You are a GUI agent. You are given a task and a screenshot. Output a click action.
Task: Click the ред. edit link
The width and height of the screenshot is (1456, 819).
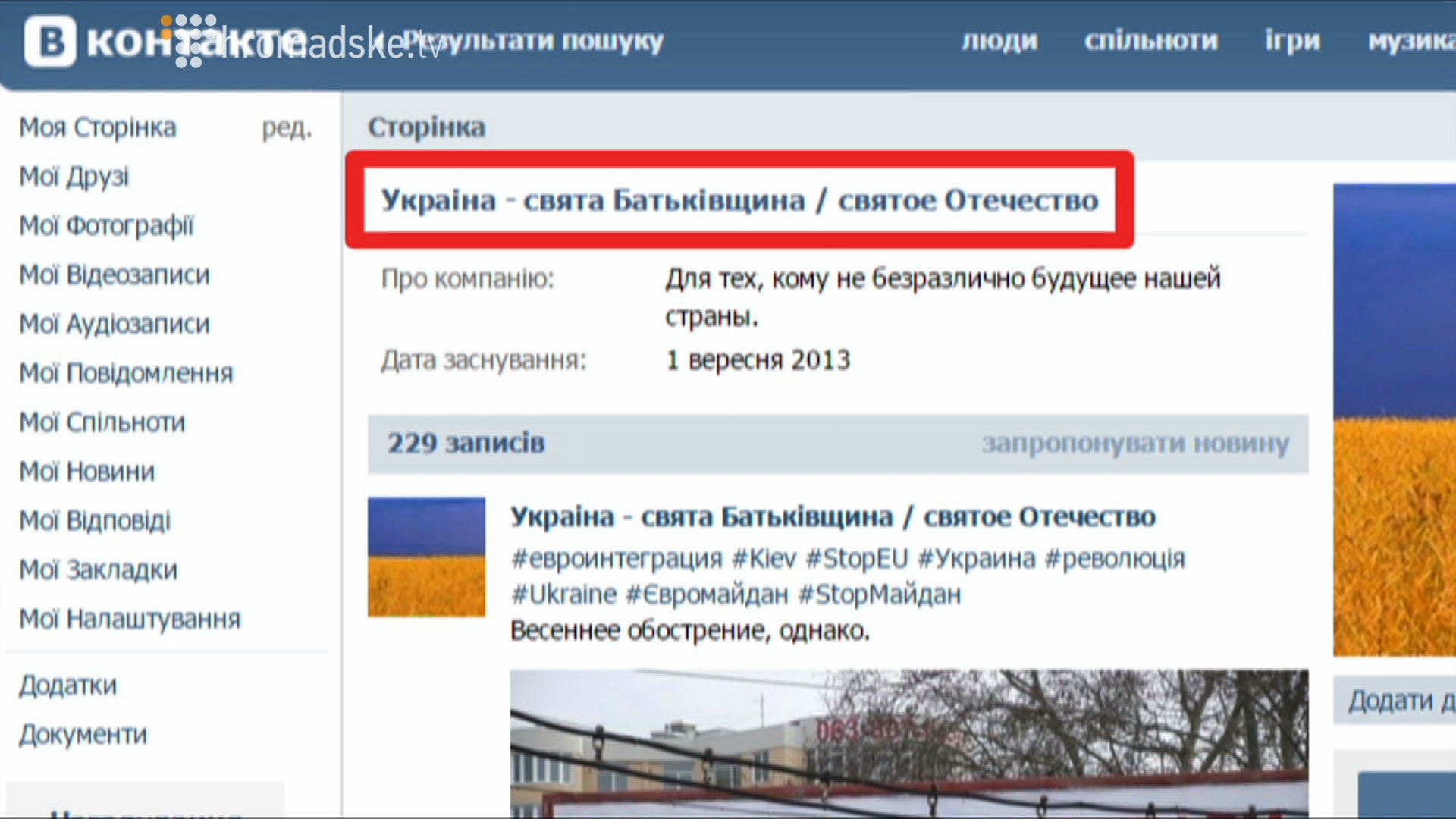click(287, 127)
